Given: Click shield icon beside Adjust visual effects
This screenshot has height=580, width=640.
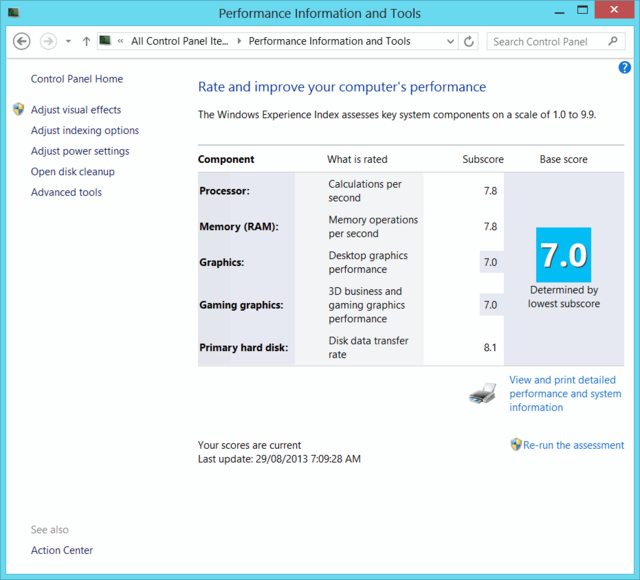Looking at the screenshot, I should 18,109.
